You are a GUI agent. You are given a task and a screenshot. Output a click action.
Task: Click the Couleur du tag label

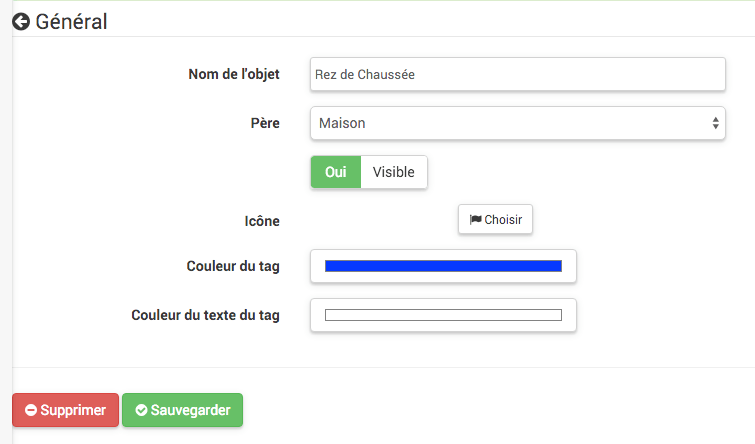(x=233, y=266)
